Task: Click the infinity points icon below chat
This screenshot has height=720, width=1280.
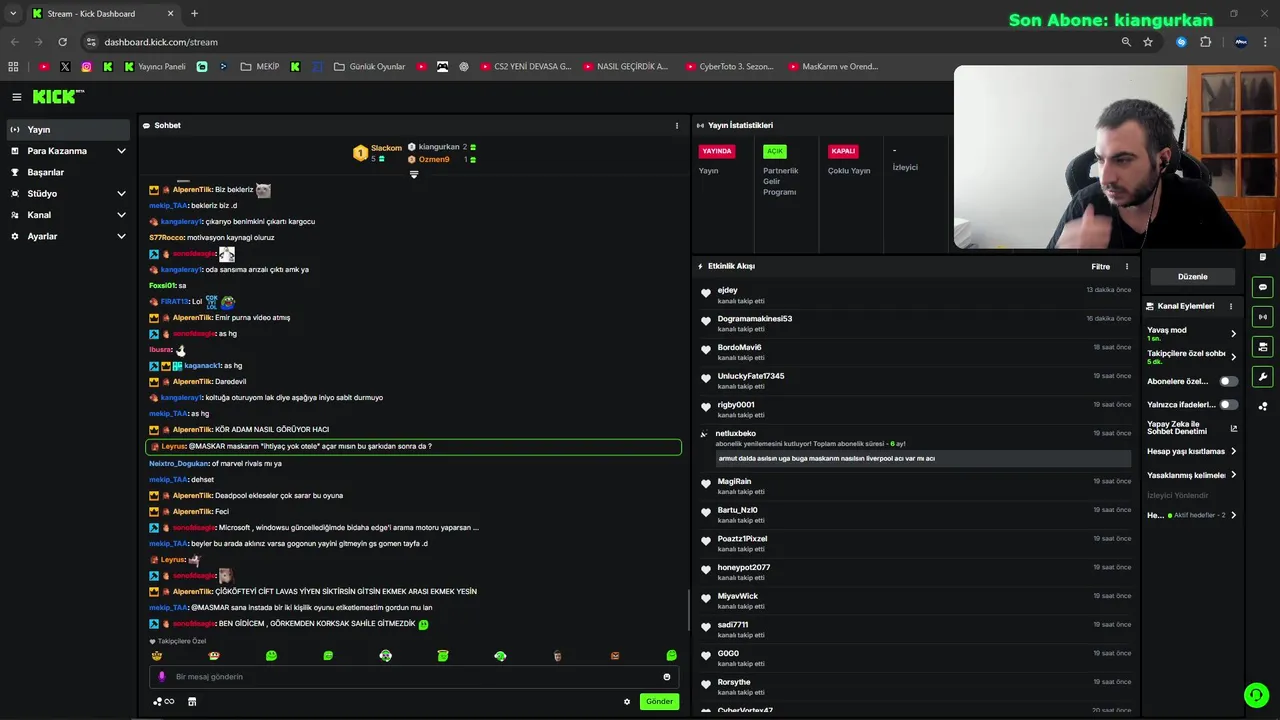Action: 164,702
